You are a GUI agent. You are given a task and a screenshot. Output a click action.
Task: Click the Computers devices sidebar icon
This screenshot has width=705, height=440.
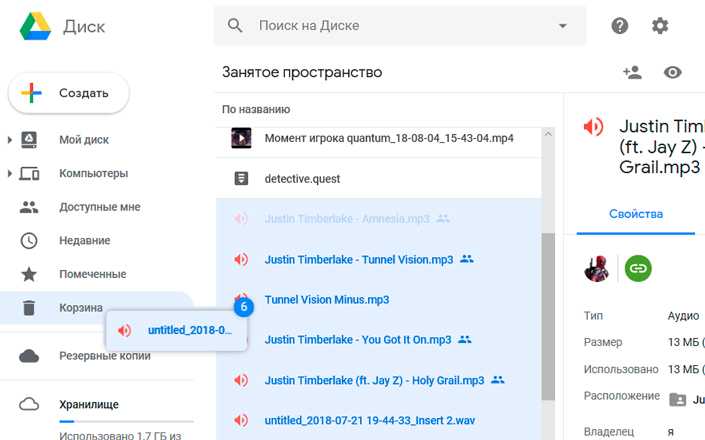tap(29, 173)
